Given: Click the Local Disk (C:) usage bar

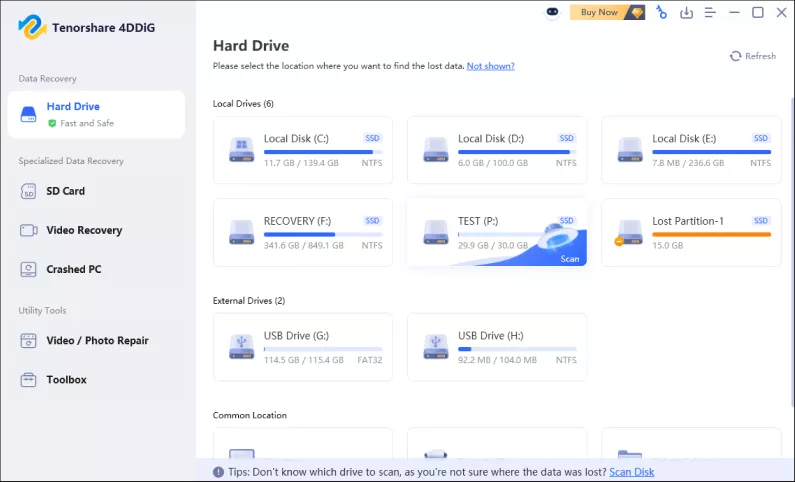Looking at the screenshot, I should coord(323,152).
